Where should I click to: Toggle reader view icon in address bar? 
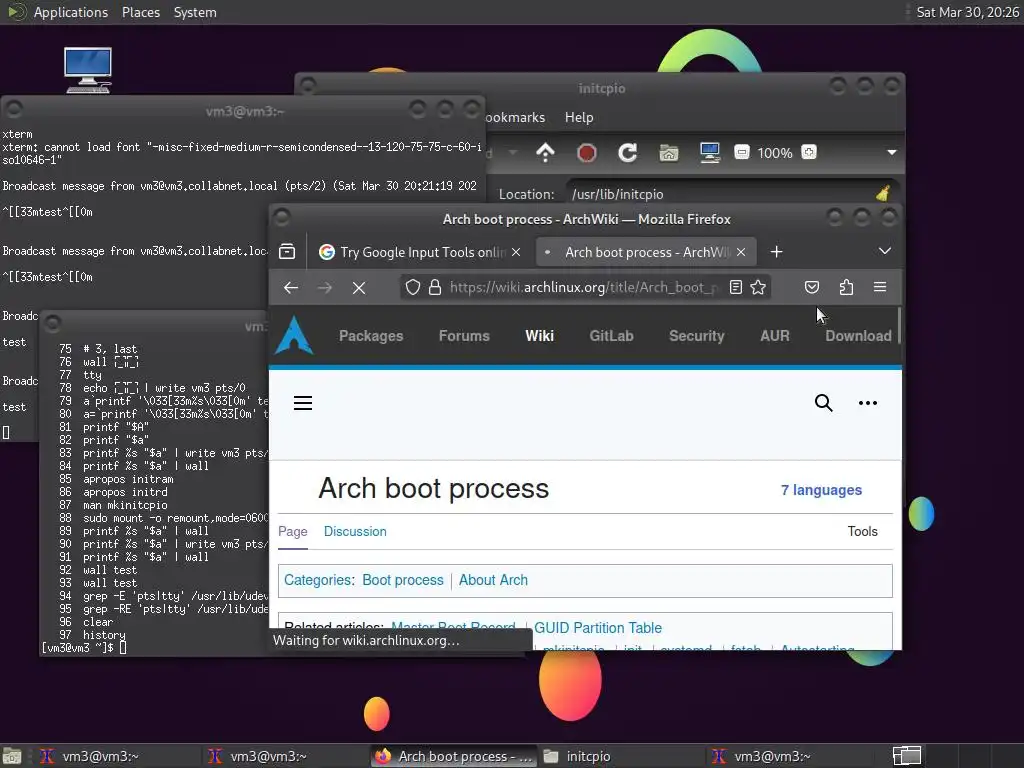tap(735, 287)
